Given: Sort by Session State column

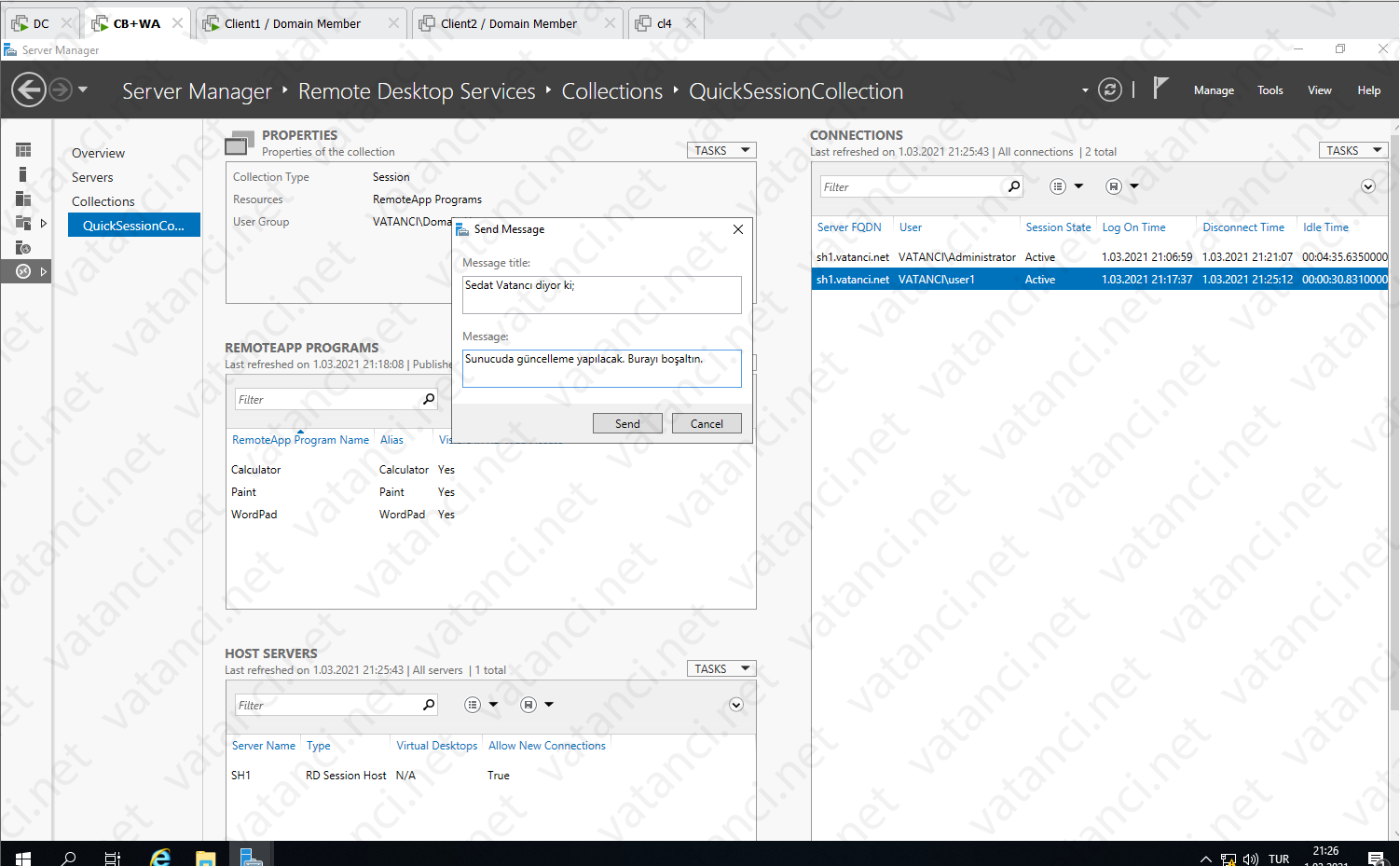Looking at the screenshot, I should pos(1058,227).
